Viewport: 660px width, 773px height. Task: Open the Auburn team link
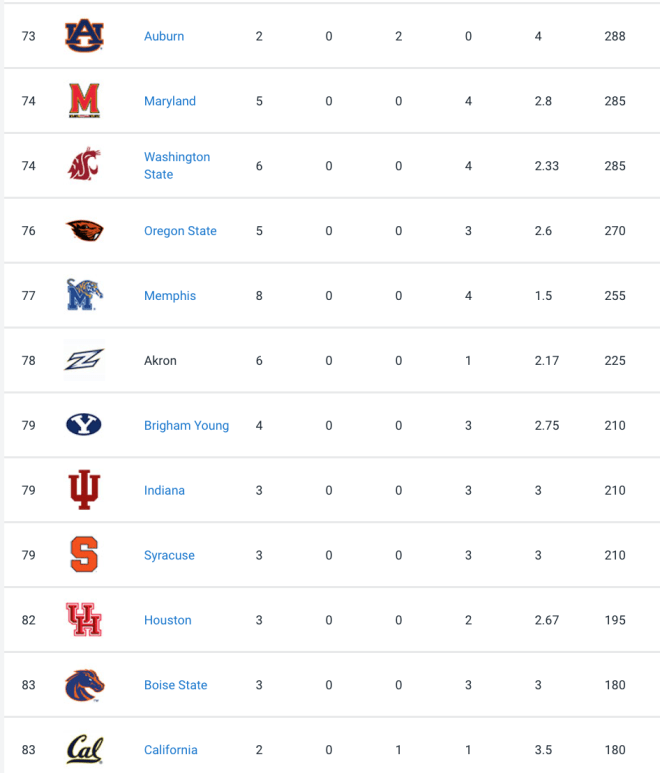[164, 36]
